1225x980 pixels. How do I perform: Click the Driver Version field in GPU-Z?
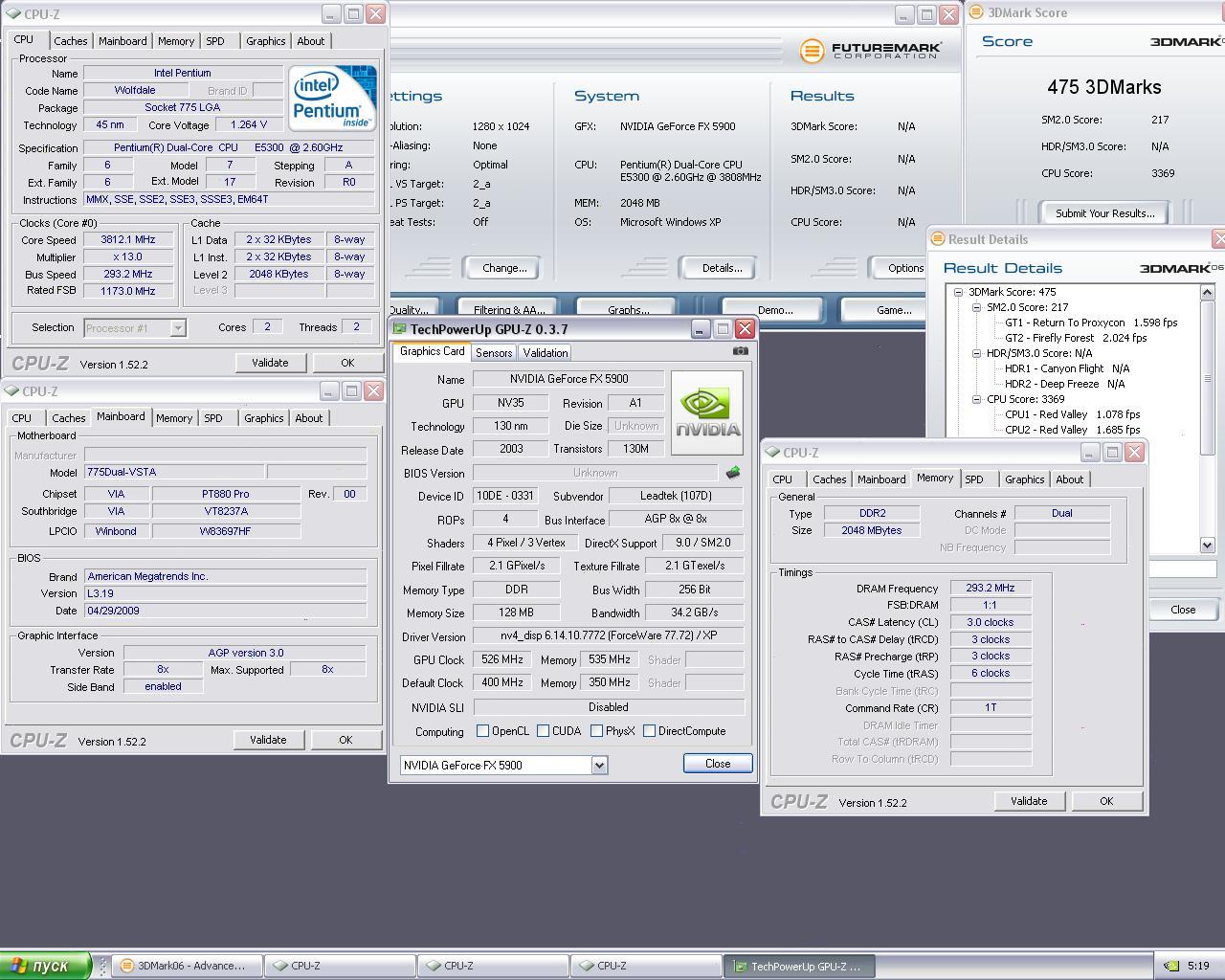[x=609, y=636]
